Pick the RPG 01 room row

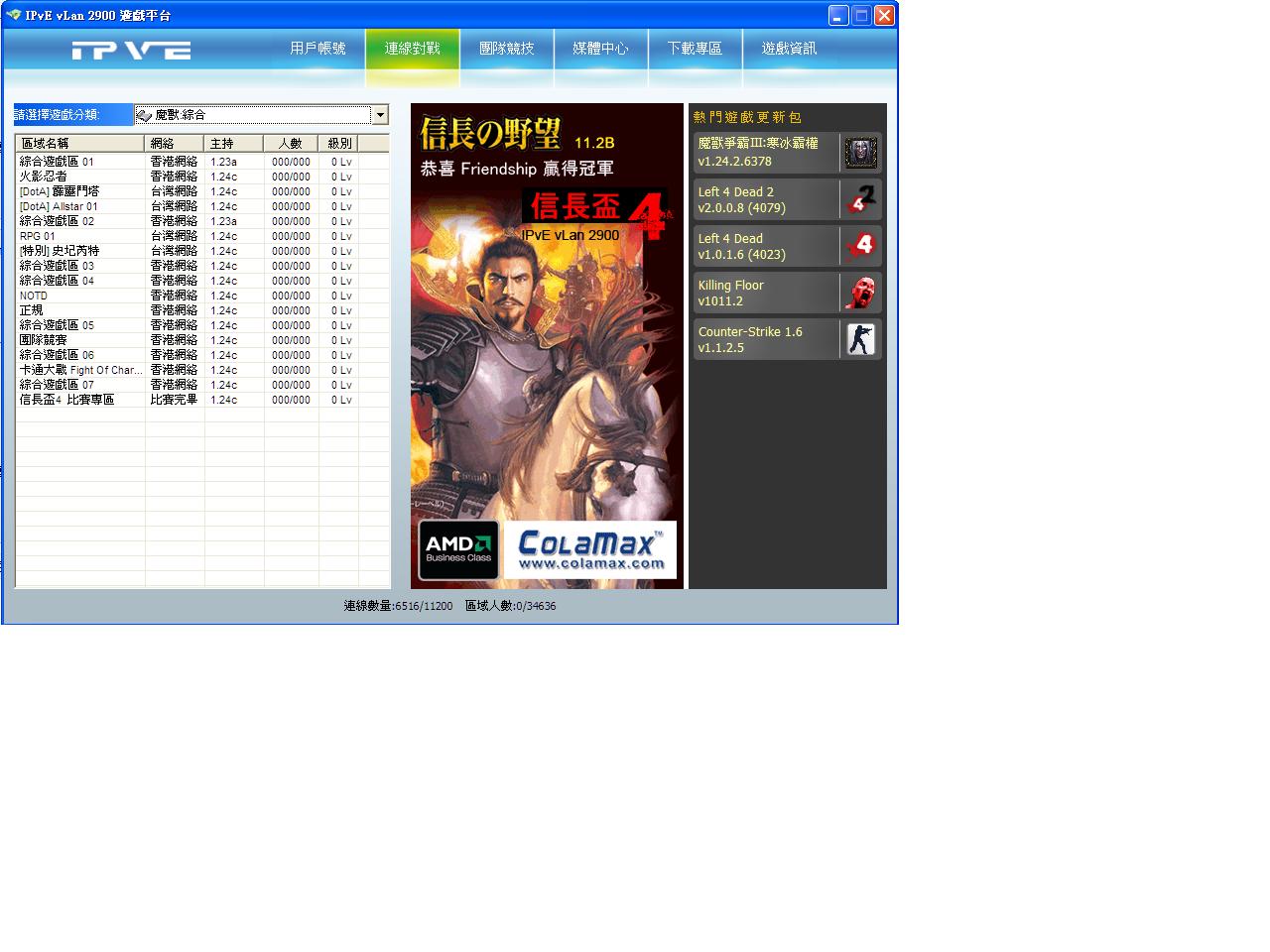coord(202,236)
